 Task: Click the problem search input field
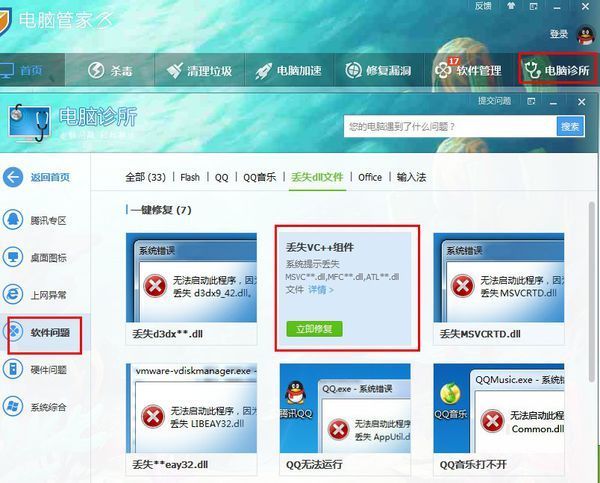pos(450,126)
